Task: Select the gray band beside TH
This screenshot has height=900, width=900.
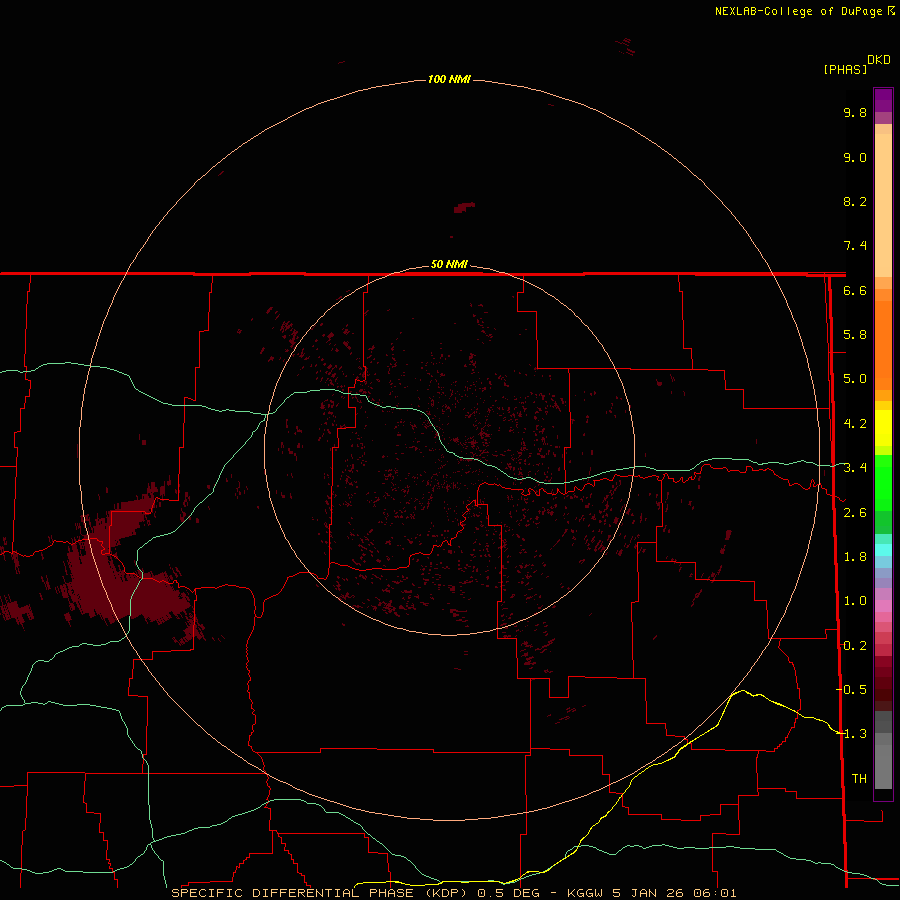Action: pos(883,769)
